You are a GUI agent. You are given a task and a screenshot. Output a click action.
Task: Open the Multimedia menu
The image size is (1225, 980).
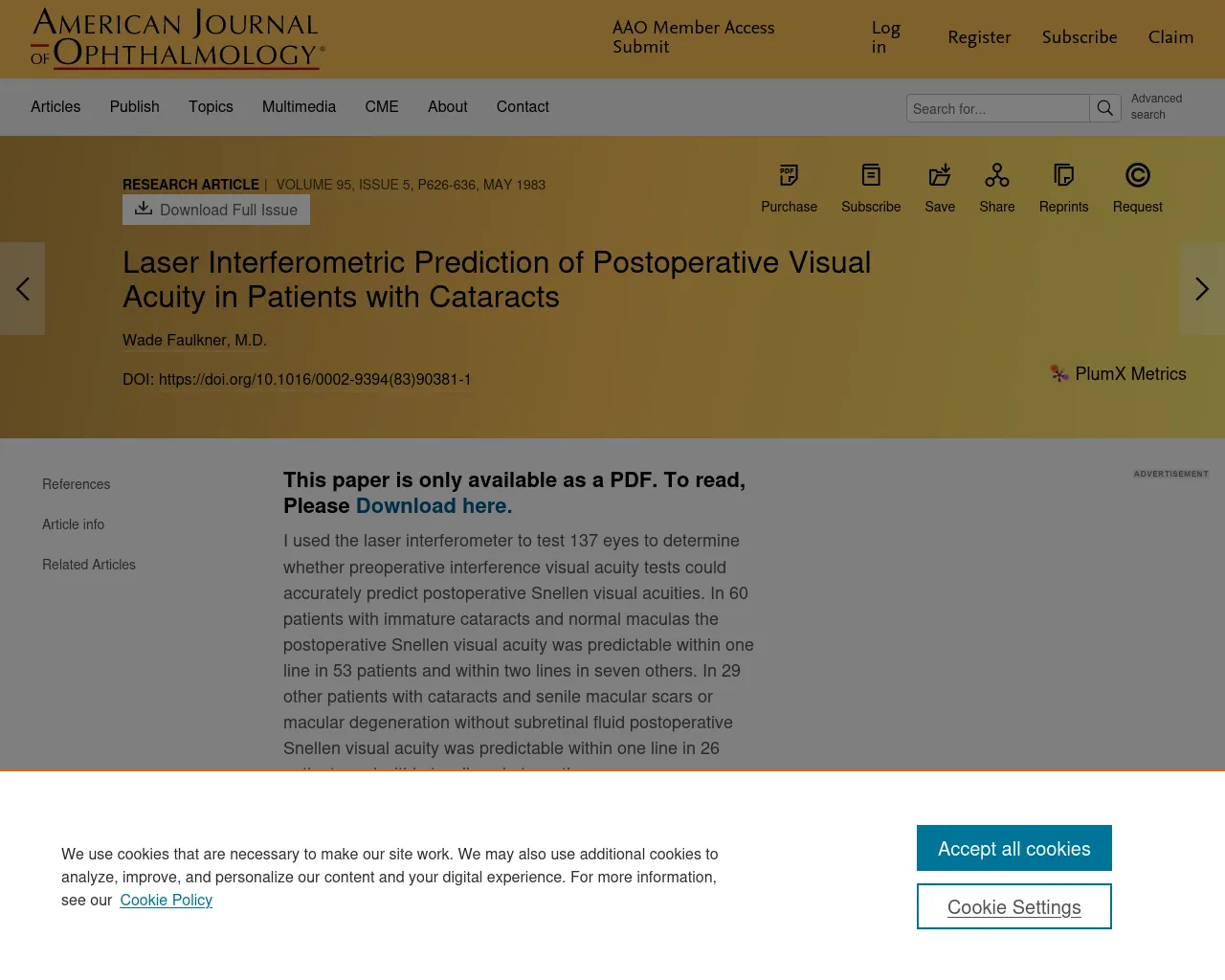point(299,107)
